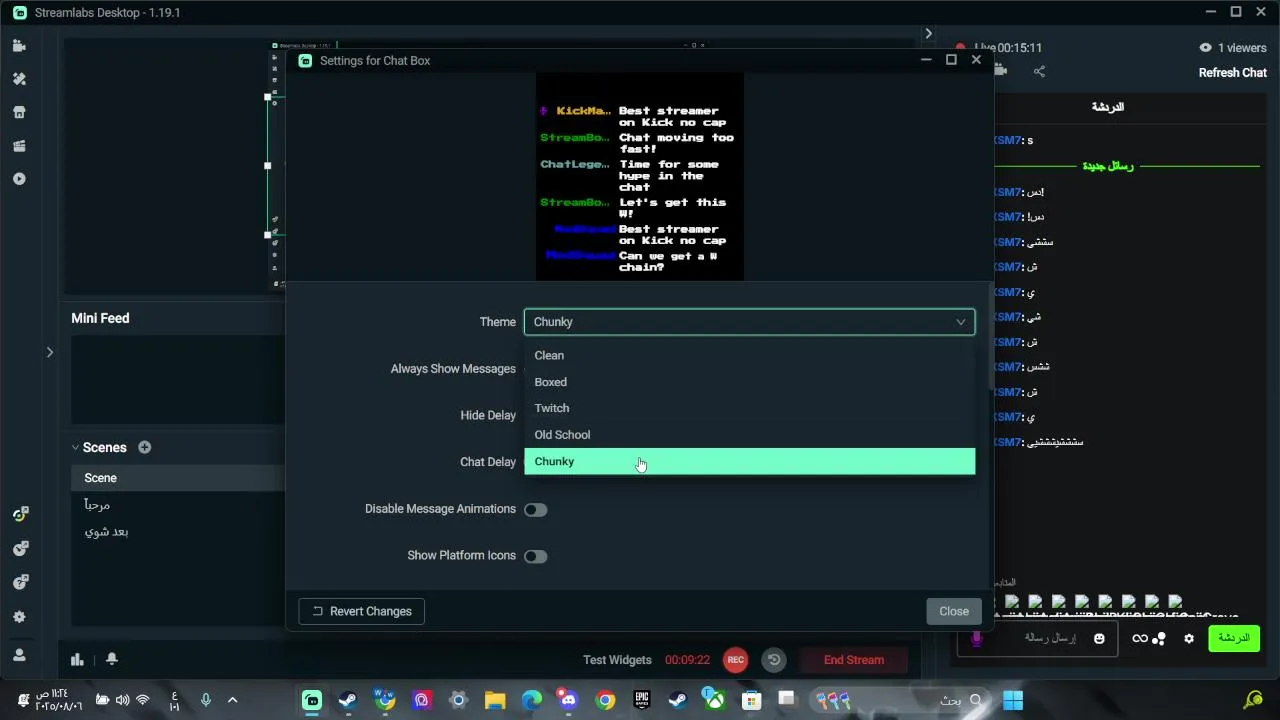Click Refresh Chat link
Image resolution: width=1280 pixels, height=720 pixels.
click(x=1233, y=72)
